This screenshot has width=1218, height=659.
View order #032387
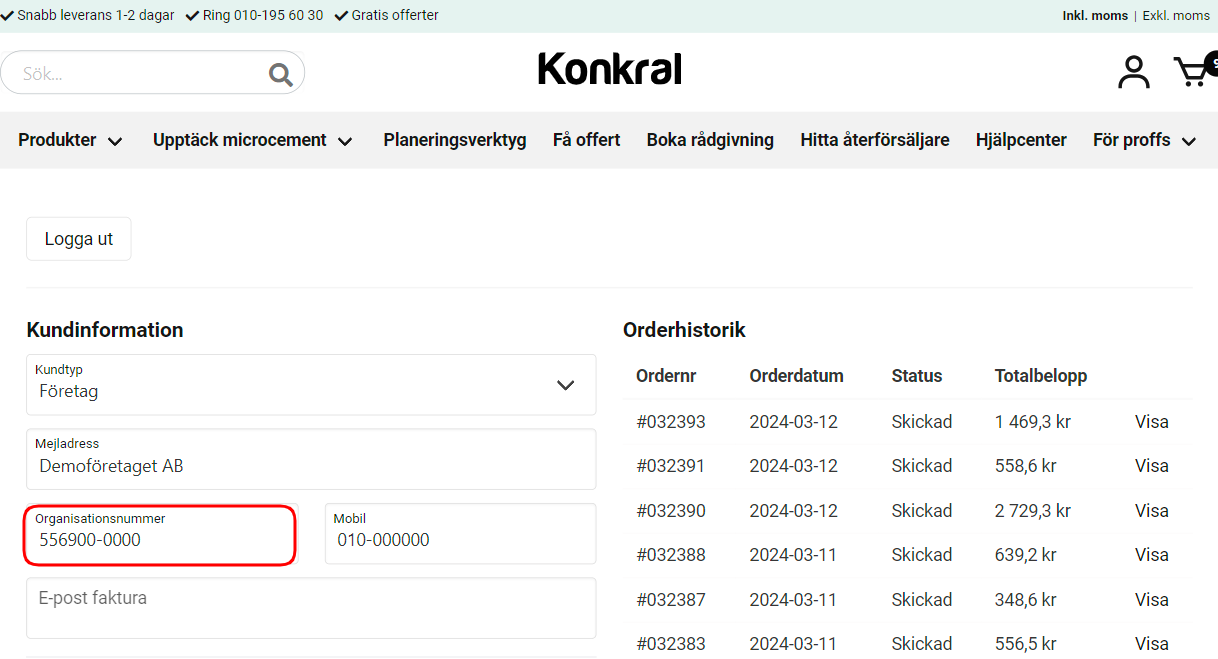coord(1151,600)
